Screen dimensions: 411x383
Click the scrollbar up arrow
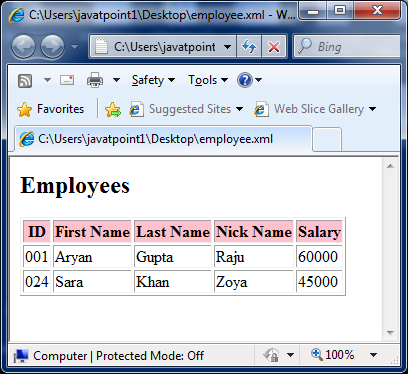(391, 166)
